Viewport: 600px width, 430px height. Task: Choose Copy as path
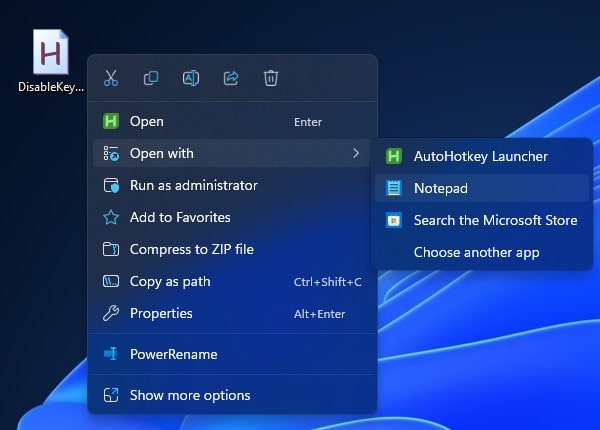[232, 282]
